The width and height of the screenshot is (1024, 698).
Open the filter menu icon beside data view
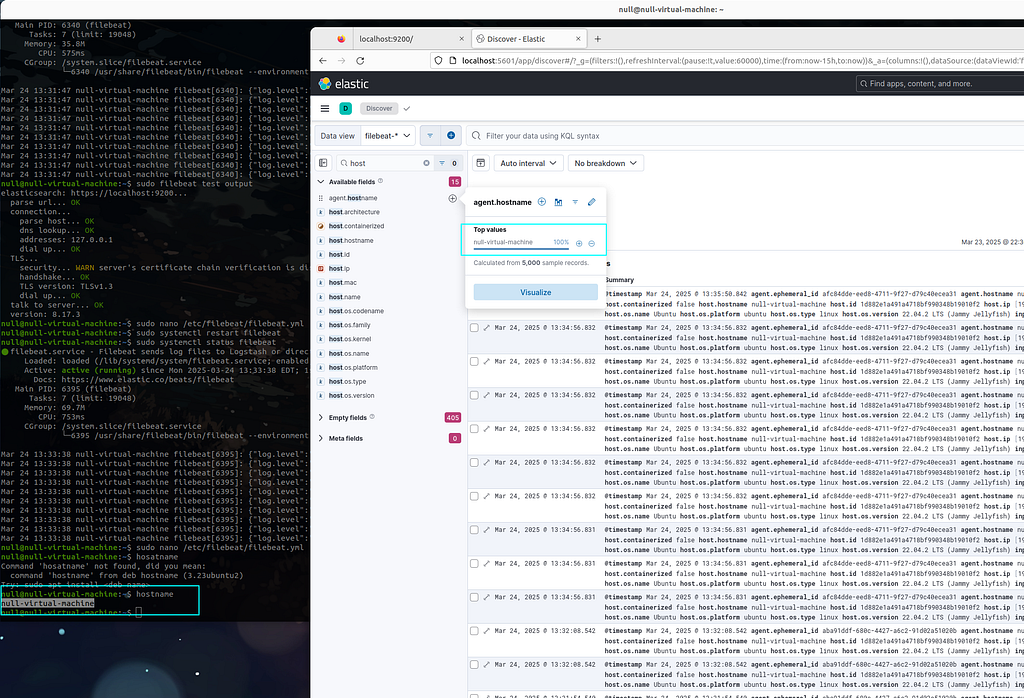click(x=430, y=136)
